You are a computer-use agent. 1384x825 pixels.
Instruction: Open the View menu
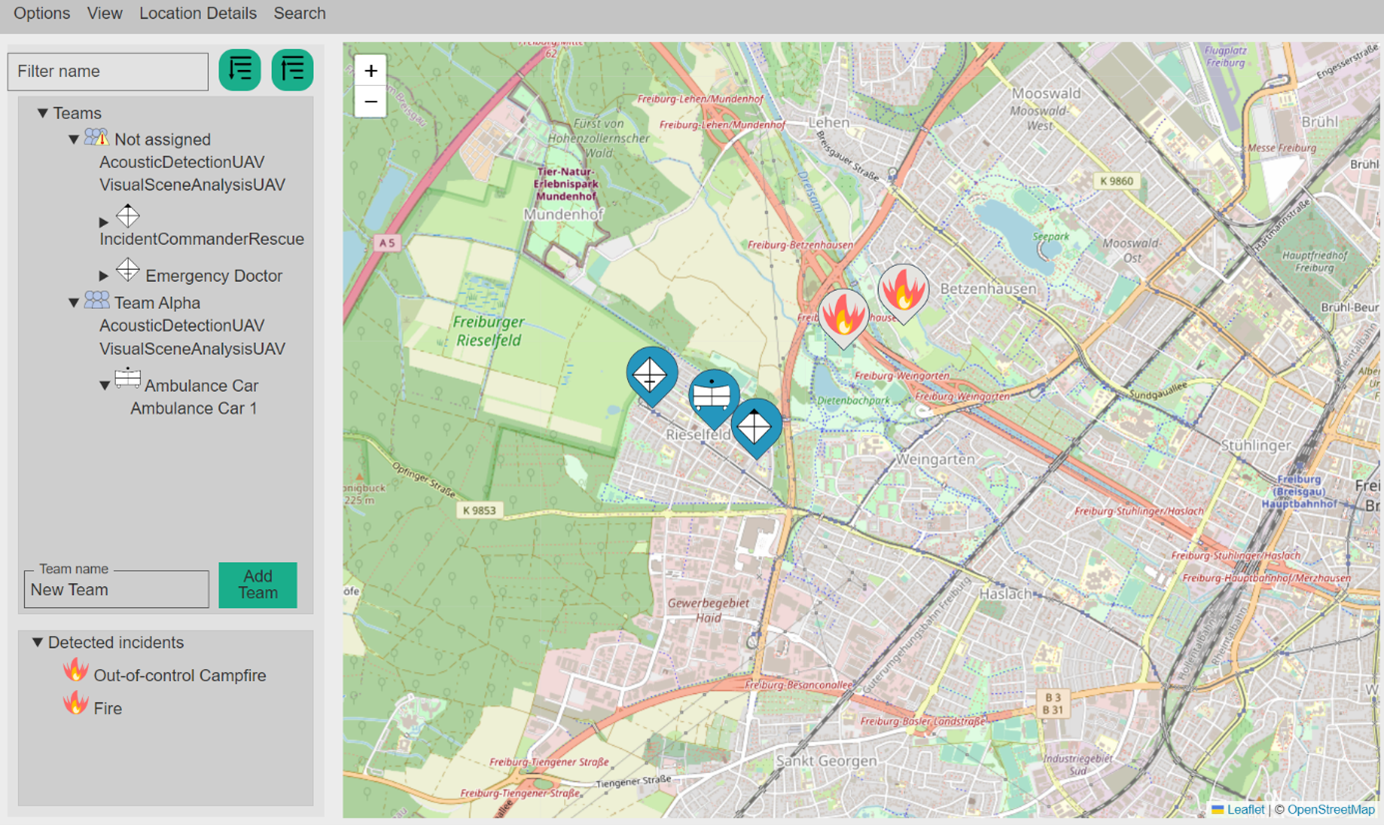(105, 14)
